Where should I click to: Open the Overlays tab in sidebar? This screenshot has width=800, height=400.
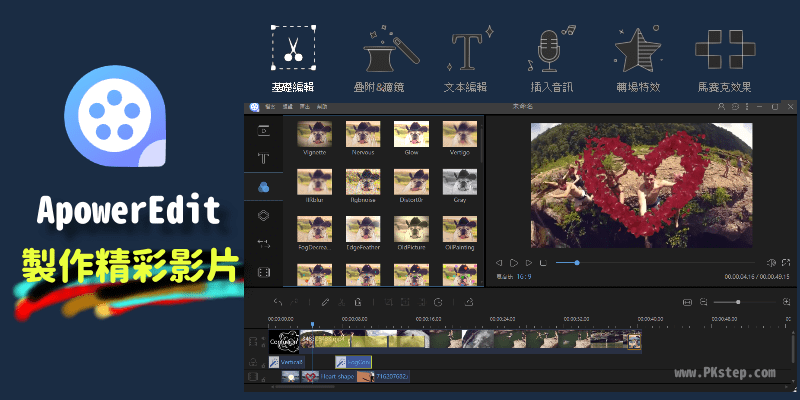point(263,215)
